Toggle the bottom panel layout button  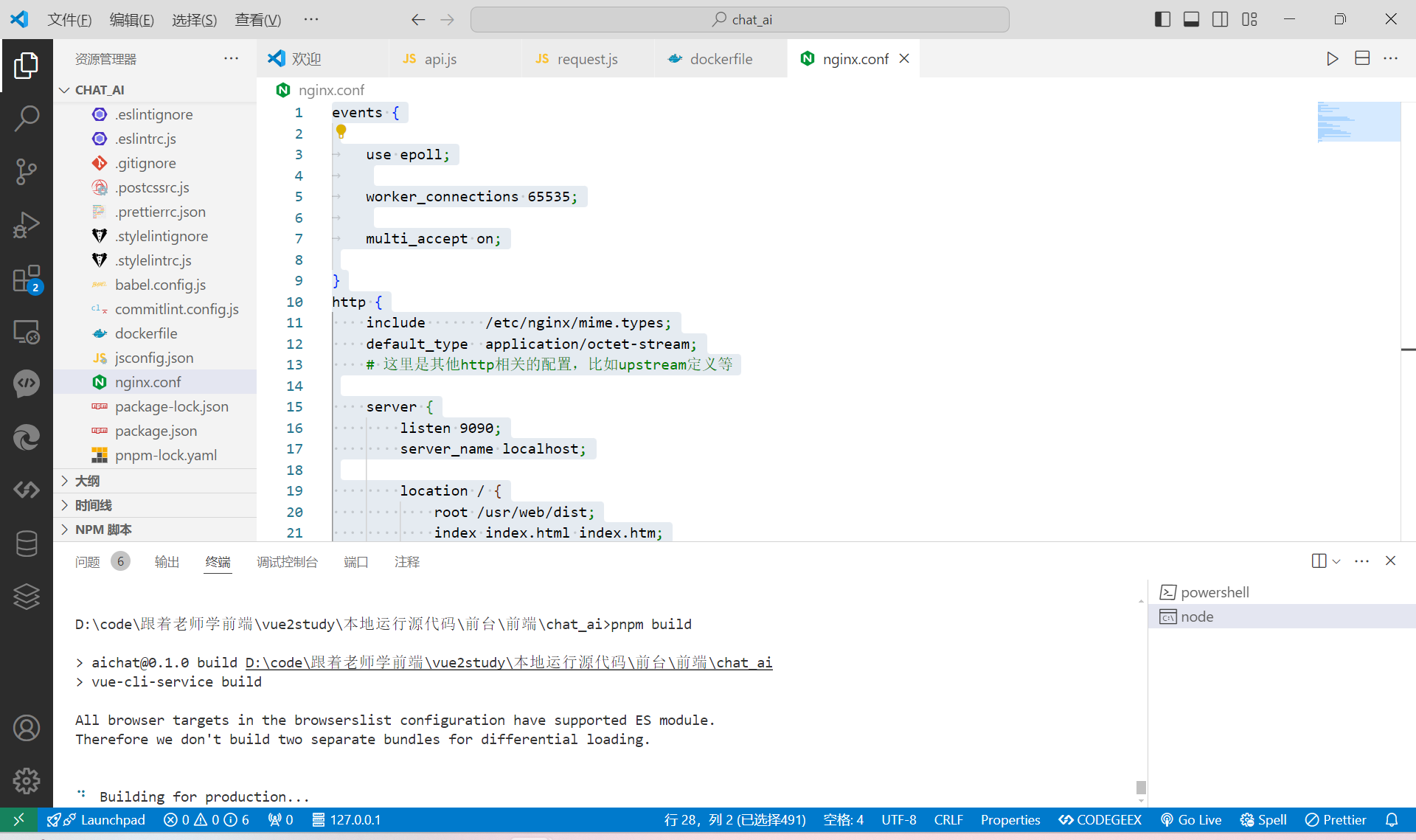point(1191,20)
